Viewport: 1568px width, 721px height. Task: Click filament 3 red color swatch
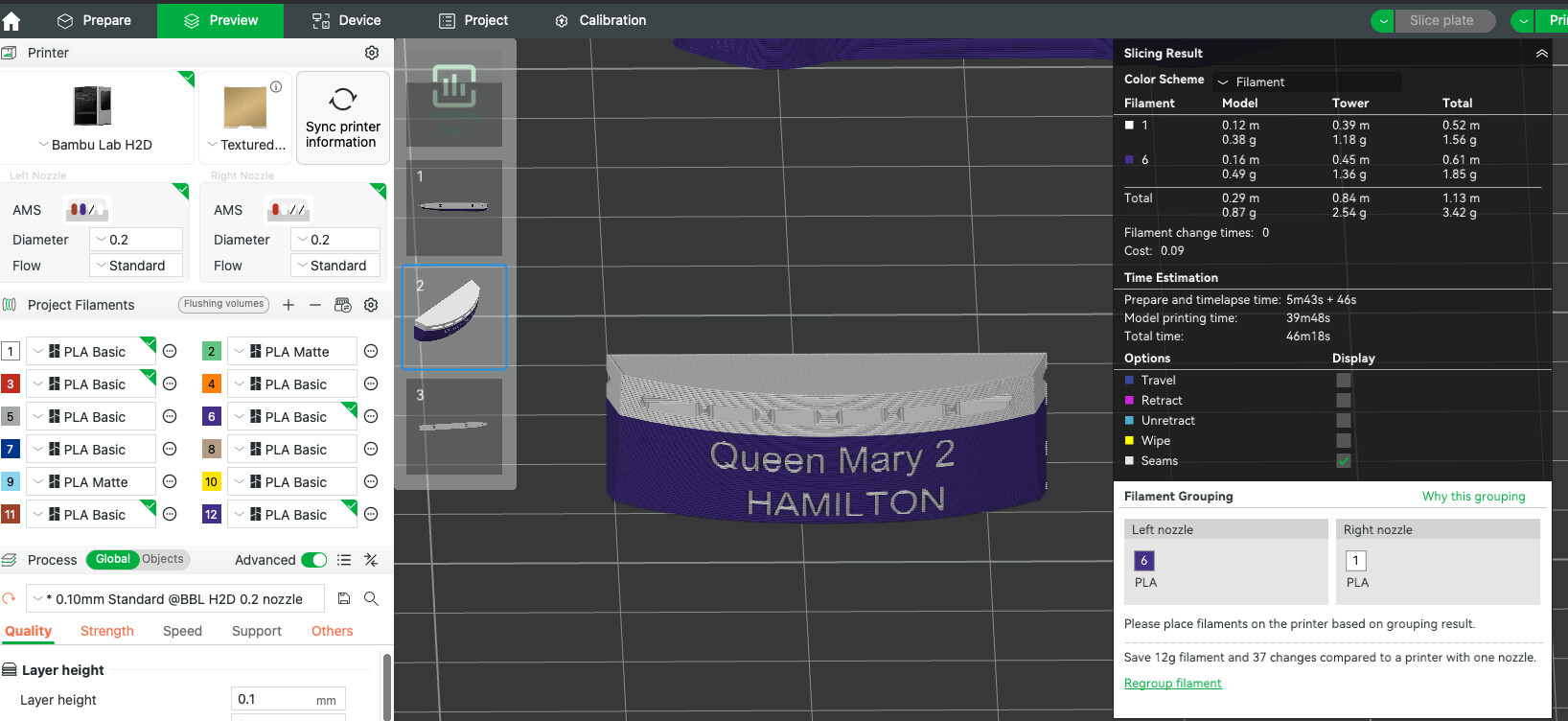point(11,384)
